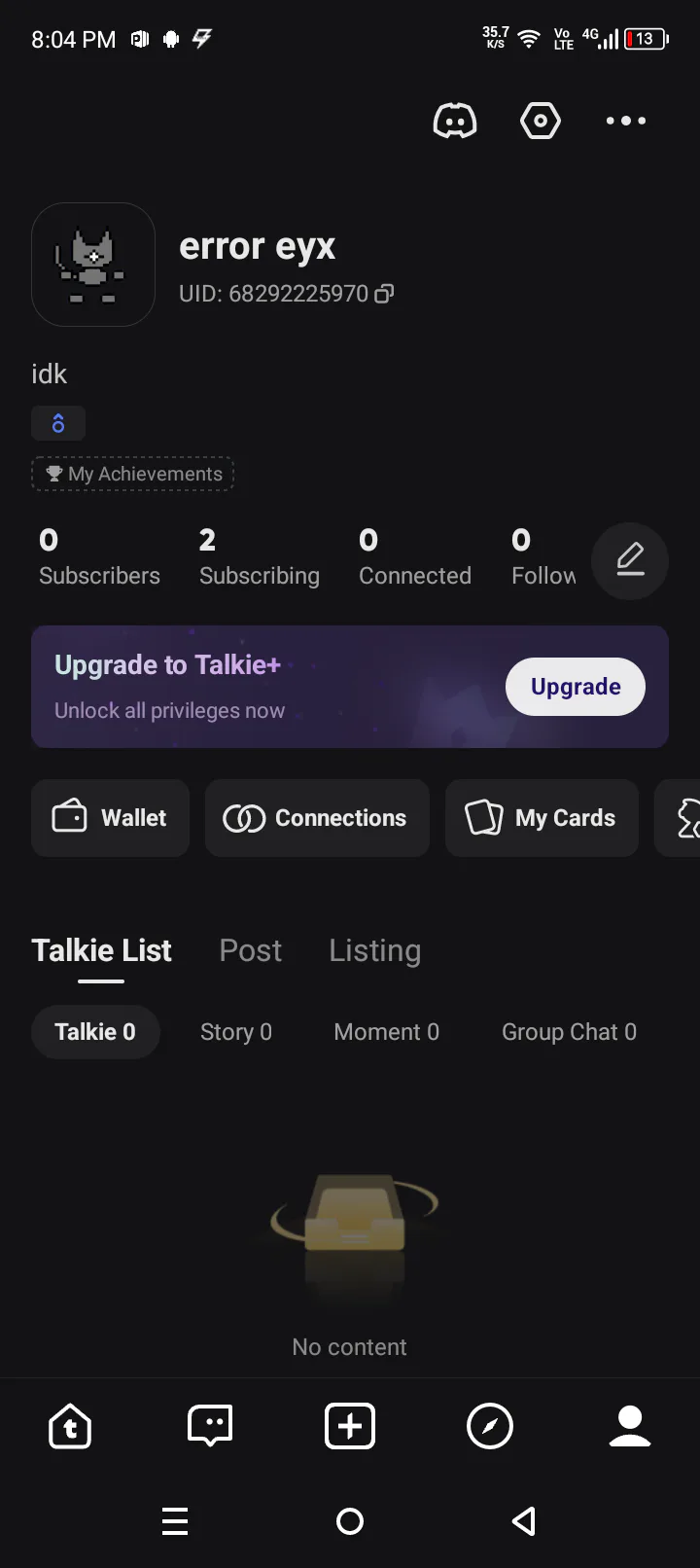This screenshot has width=700, height=1568.
Task: Copy the UID using the copy icon
Action: [x=385, y=294]
